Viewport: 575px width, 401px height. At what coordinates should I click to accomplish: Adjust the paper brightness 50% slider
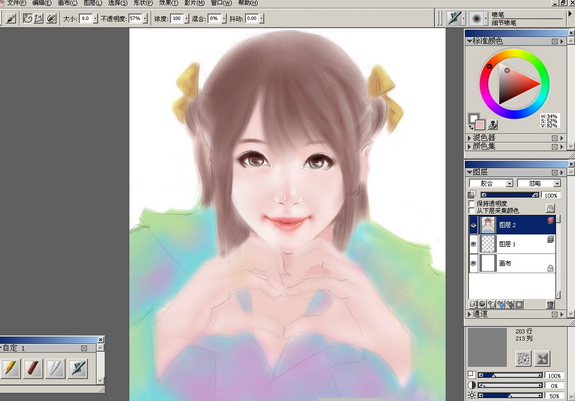[x=510, y=396]
